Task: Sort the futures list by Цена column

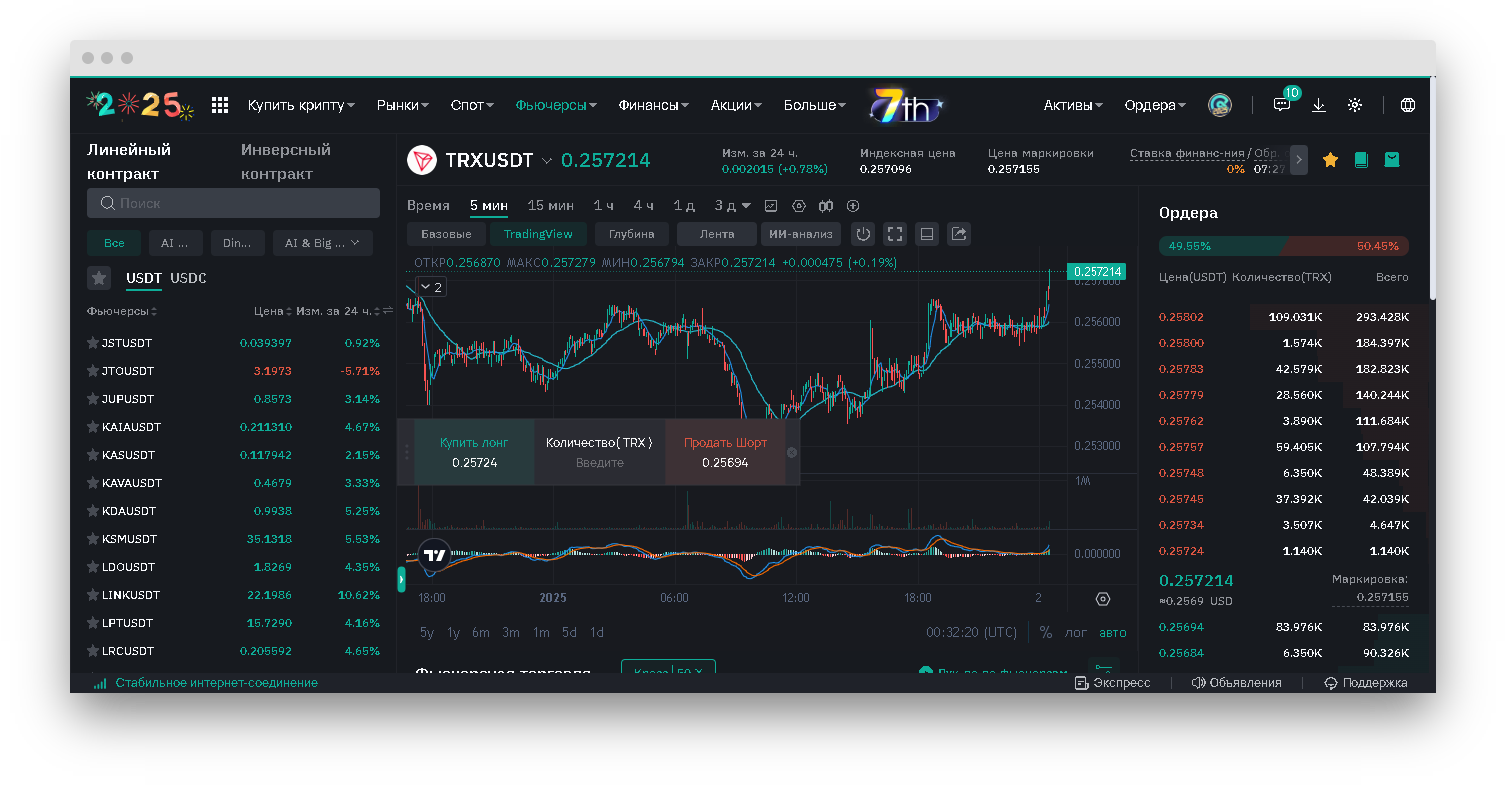Action: 272,311
